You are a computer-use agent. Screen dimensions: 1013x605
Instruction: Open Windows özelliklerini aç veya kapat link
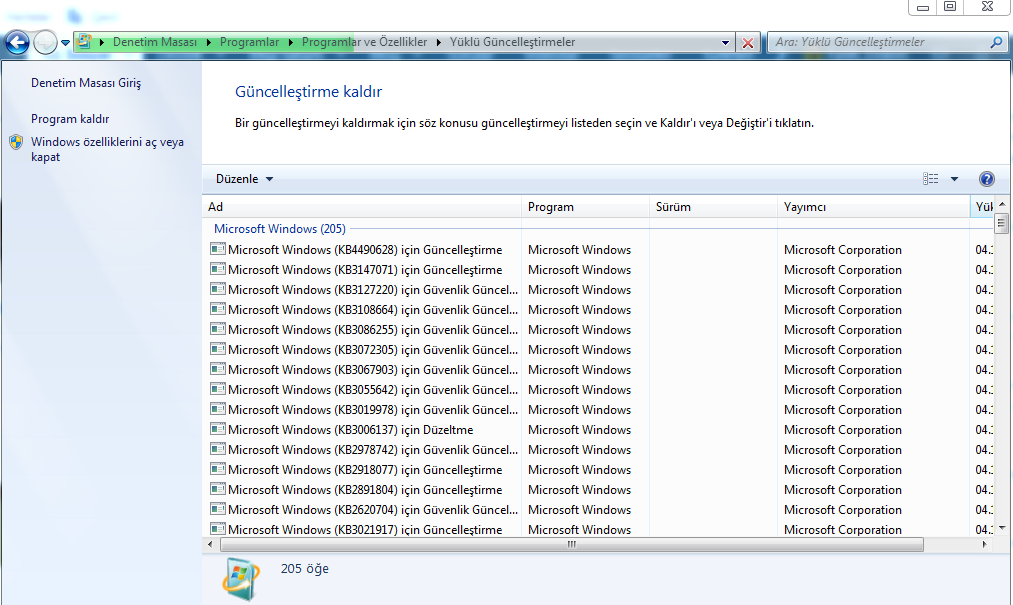coord(107,149)
